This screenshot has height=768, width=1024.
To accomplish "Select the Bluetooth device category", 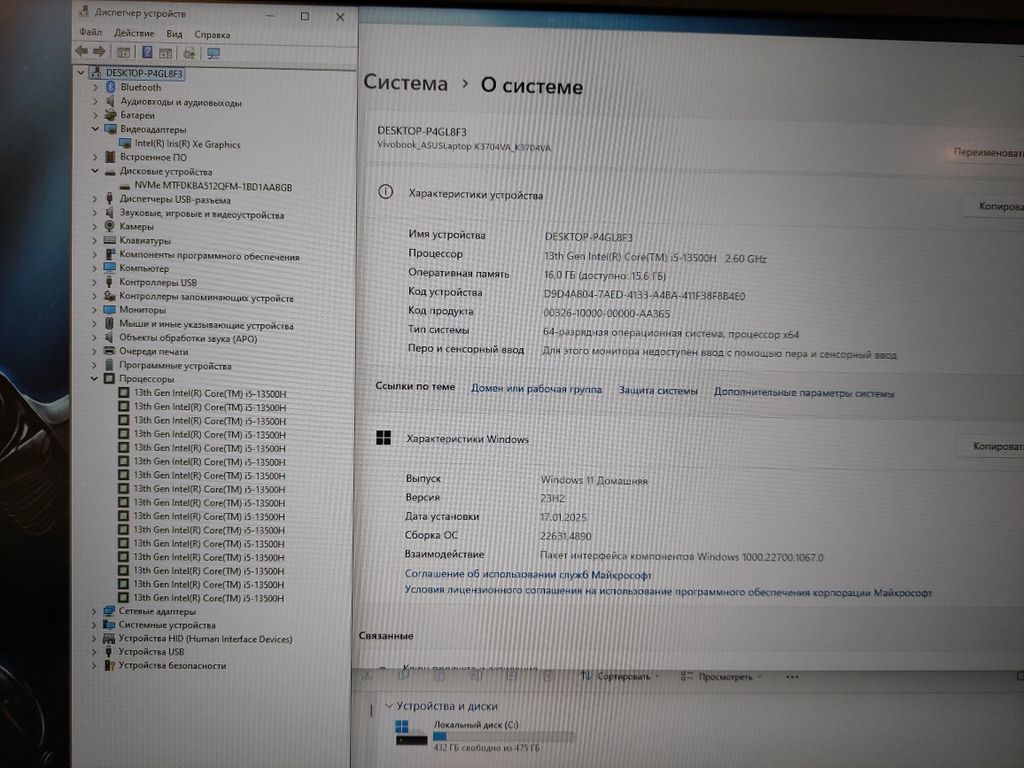I will click(140, 87).
